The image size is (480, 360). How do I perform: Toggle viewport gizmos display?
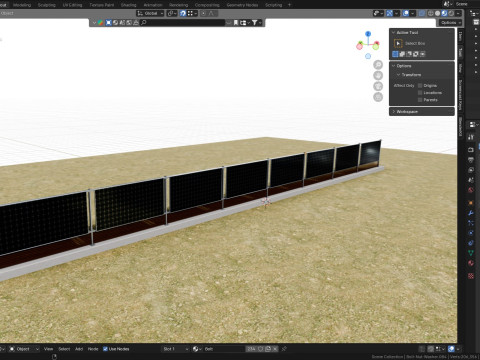(x=389, y=13)
